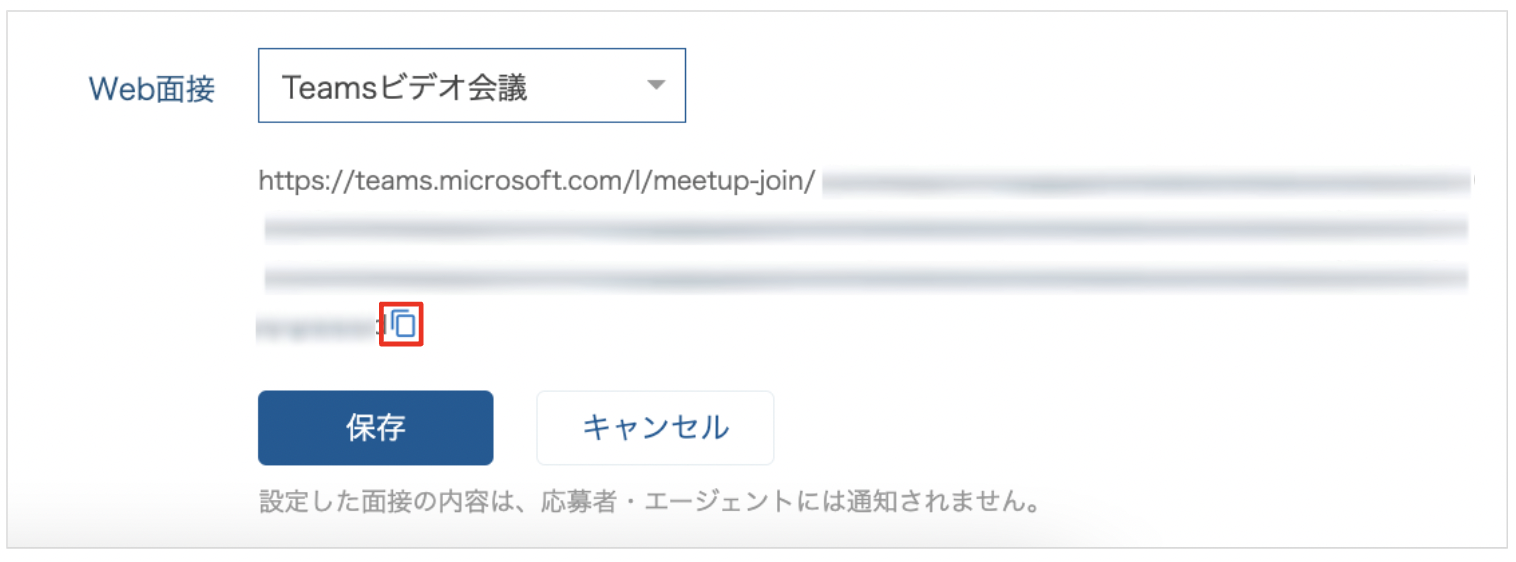Click the 応募者・エージェント words in the note
Viewport: 1516px width, 562px height.
[686, 501]
